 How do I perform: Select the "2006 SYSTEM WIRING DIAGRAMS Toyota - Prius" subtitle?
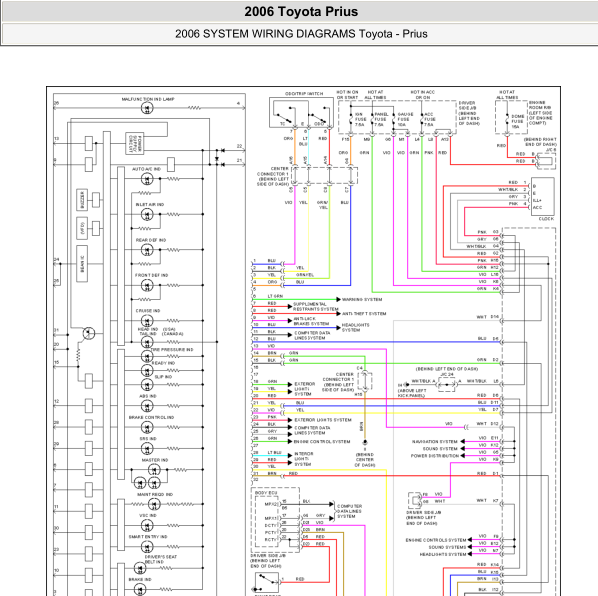click(301, 34)
